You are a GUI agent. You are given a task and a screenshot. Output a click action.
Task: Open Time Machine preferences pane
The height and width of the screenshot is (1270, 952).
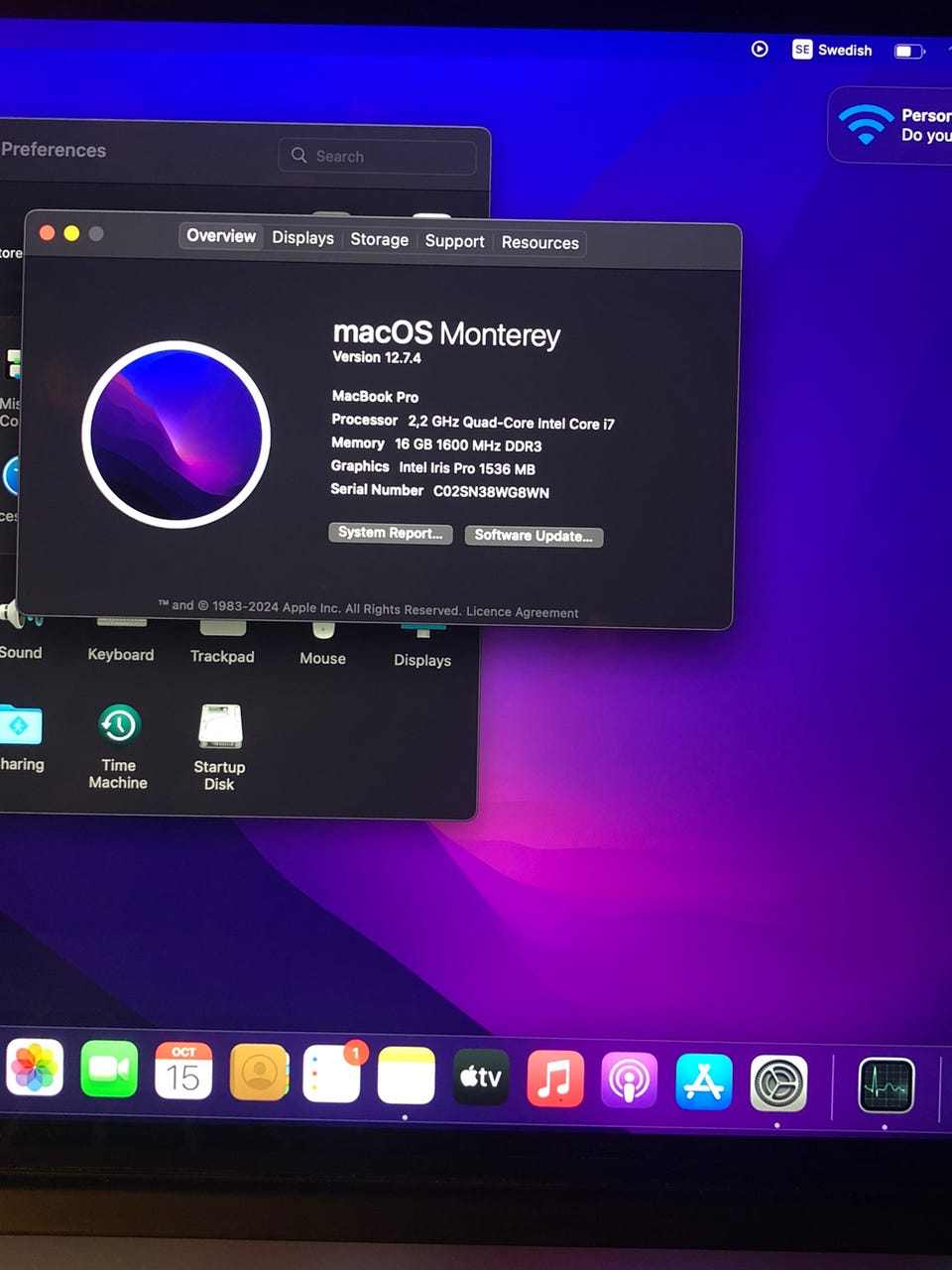coord(119,746)
